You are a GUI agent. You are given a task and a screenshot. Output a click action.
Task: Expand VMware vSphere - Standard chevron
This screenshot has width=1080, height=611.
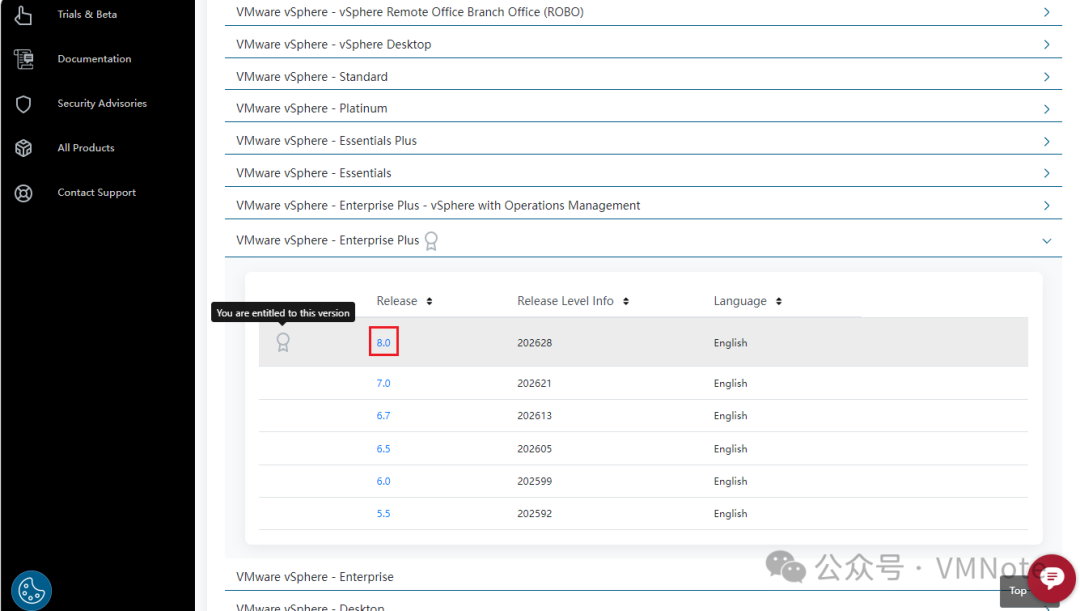click(x=1046, y=77)
